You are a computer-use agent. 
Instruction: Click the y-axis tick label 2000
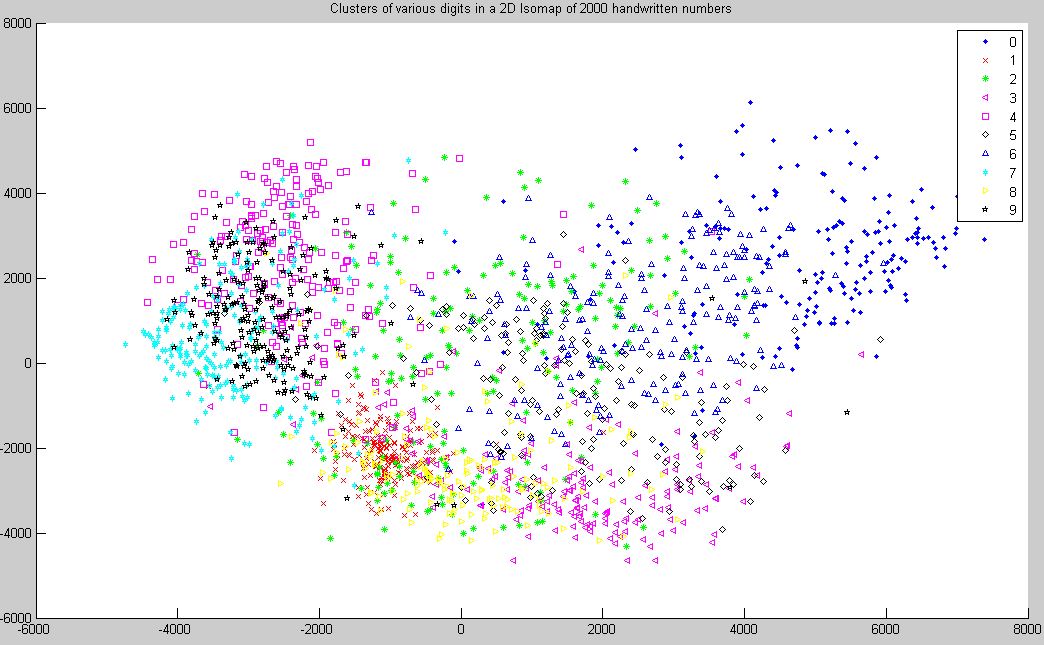tap(17, 278)
